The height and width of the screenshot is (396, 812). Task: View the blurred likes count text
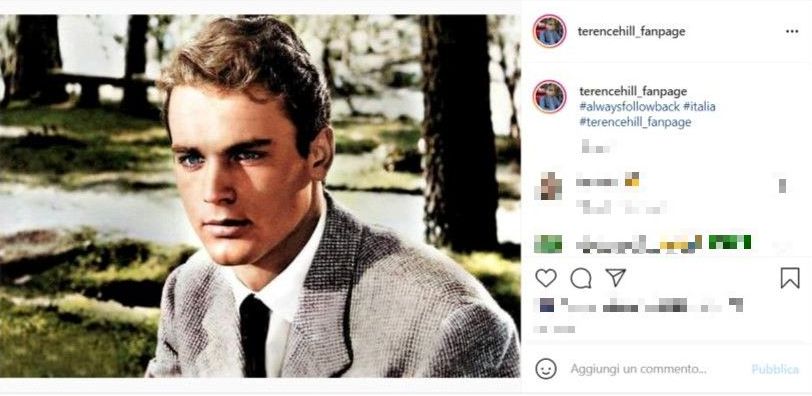[641, 305]
